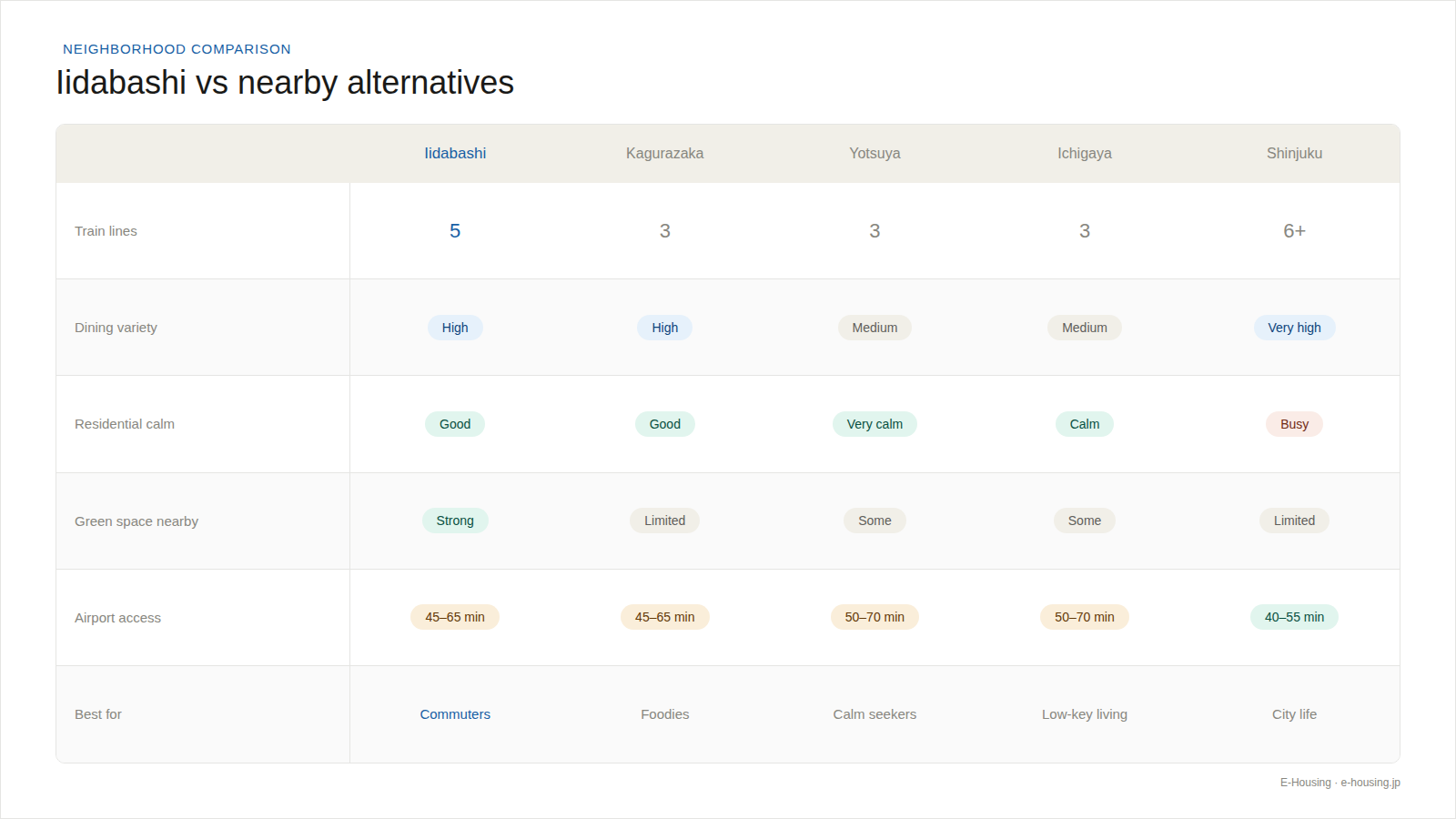The width and height of the screenshot is (1456, 819).
Task: Click the Busy badge under Shinjuku
Action: (x=1294, y=424)
